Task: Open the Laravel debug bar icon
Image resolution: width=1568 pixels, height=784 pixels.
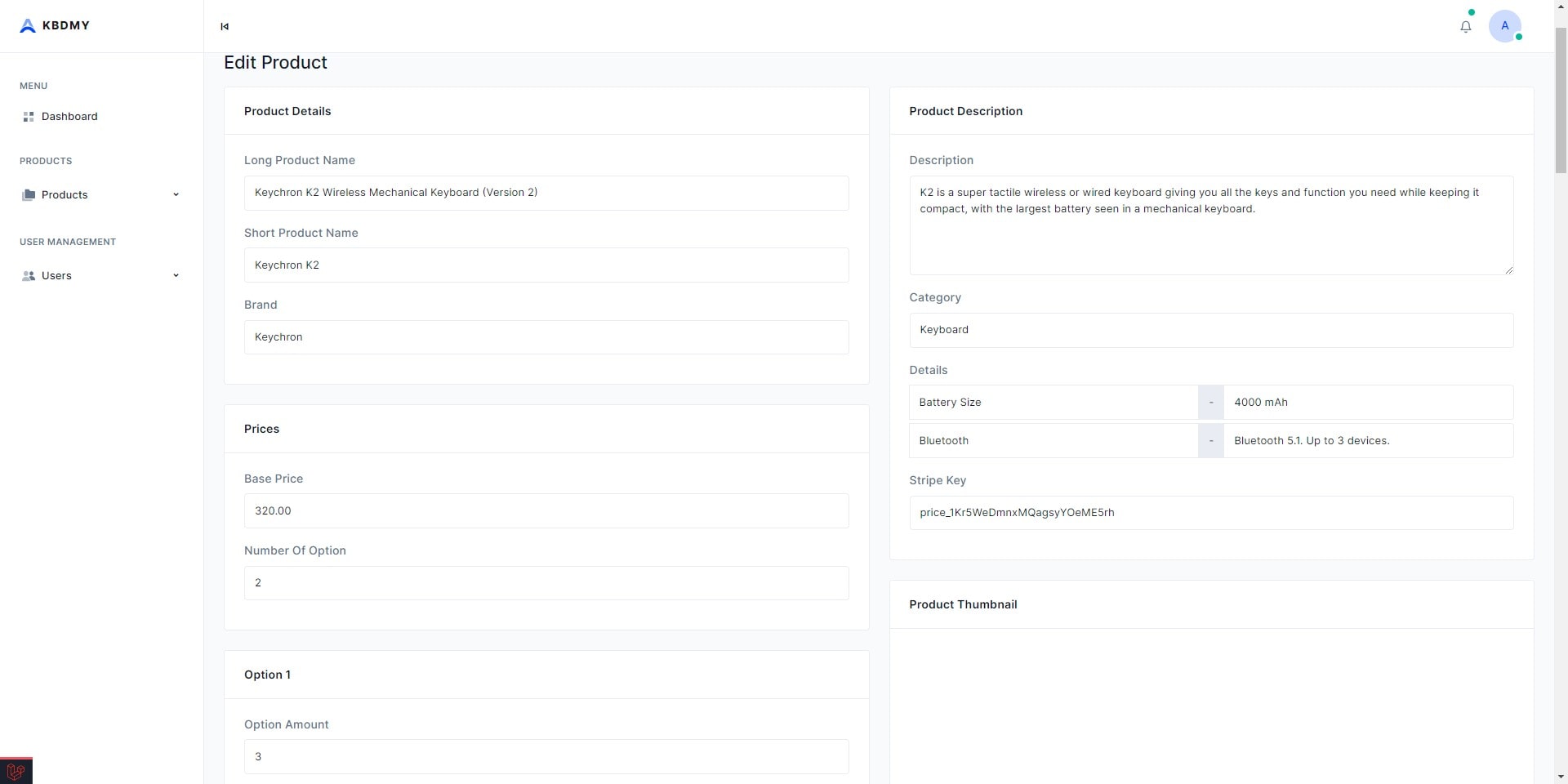Action: point(16,771)
